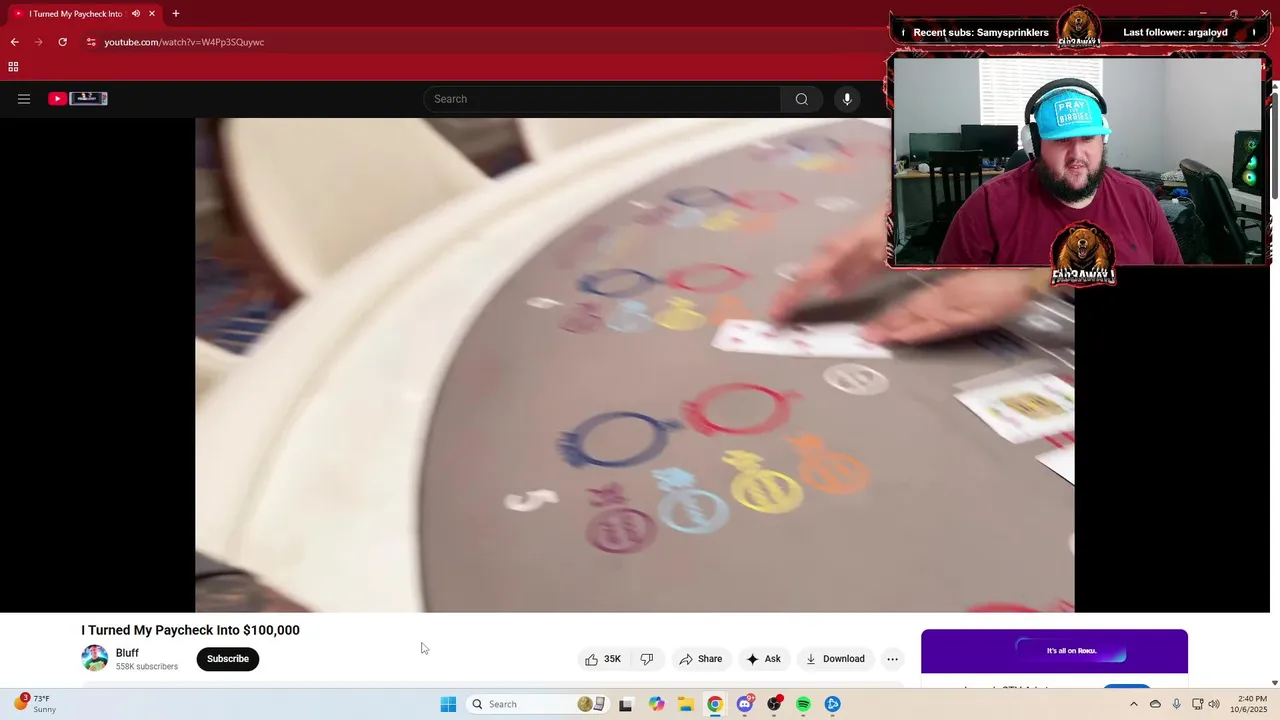Download the video
This screenshot has width=1280, height=720.
coord(835,659)
